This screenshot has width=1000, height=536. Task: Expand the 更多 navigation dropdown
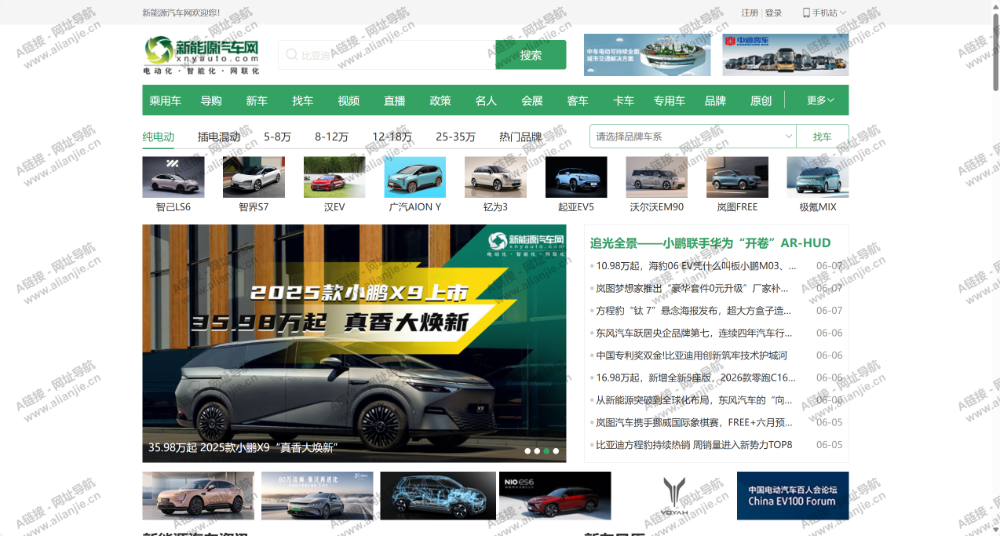[x=820, y=100]
